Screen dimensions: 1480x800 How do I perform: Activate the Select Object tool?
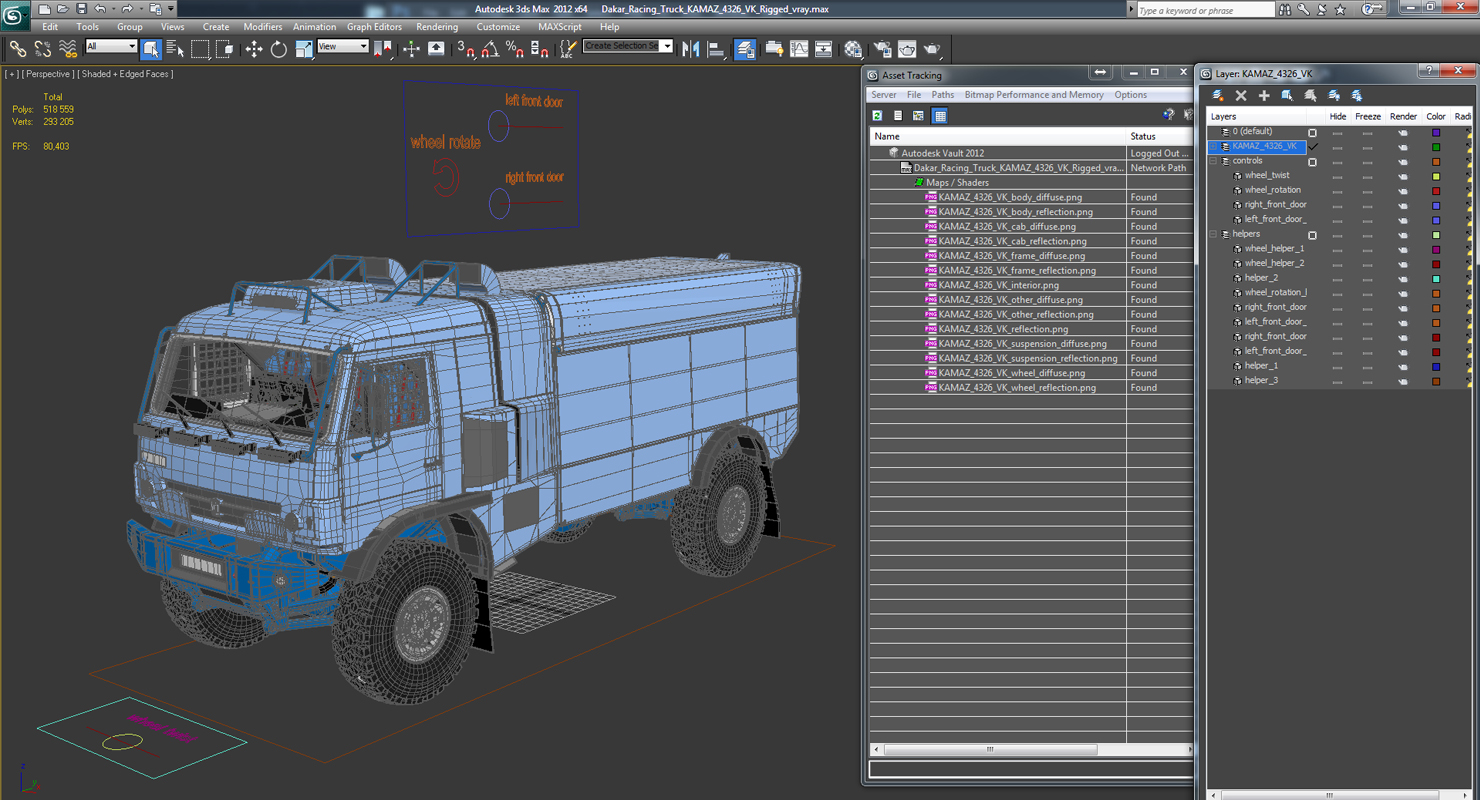coord(151,48)
